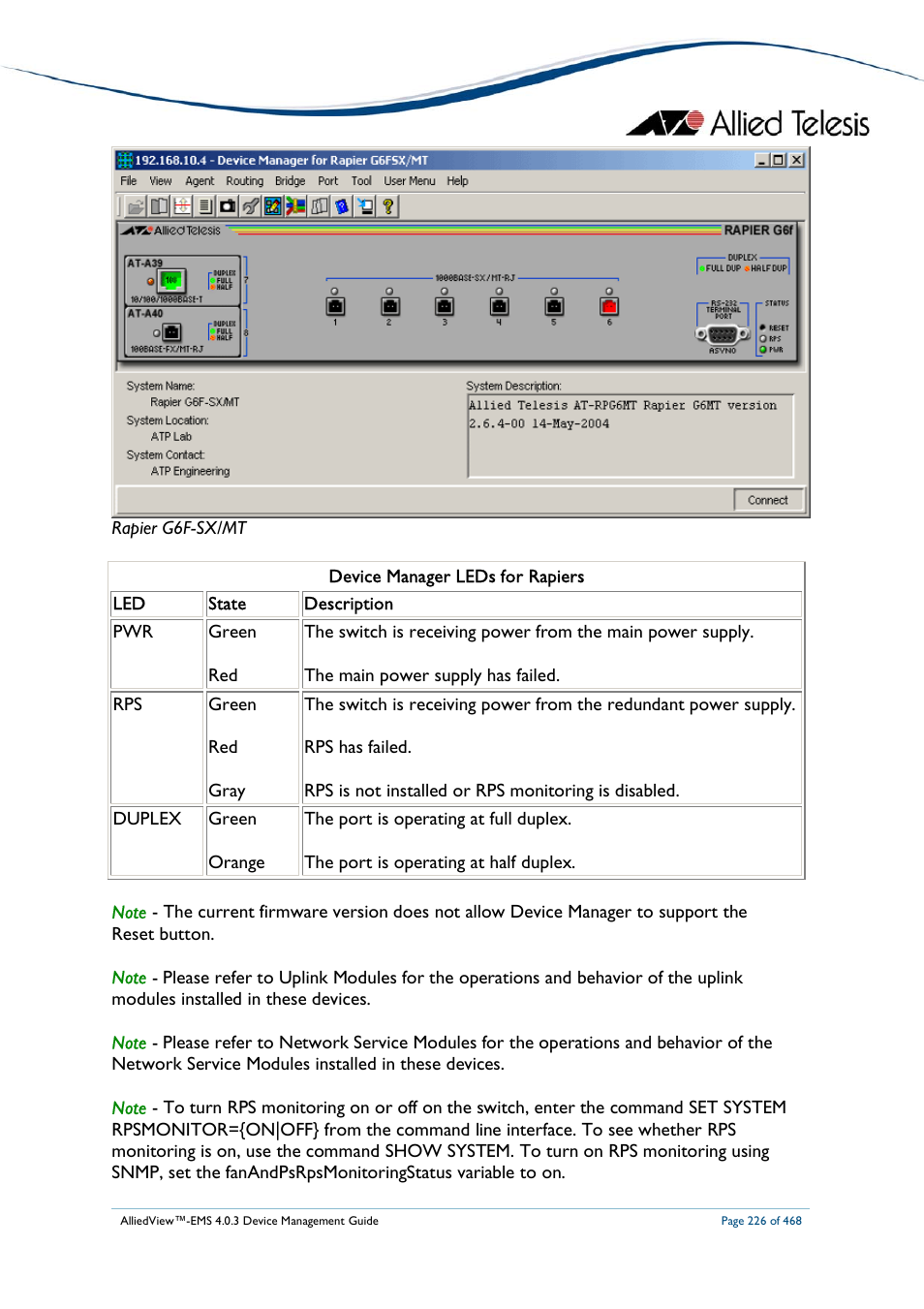The image size is (924, 1309).
Task: Click the 'ATP Engineering' system contact value
Action: 191,472
